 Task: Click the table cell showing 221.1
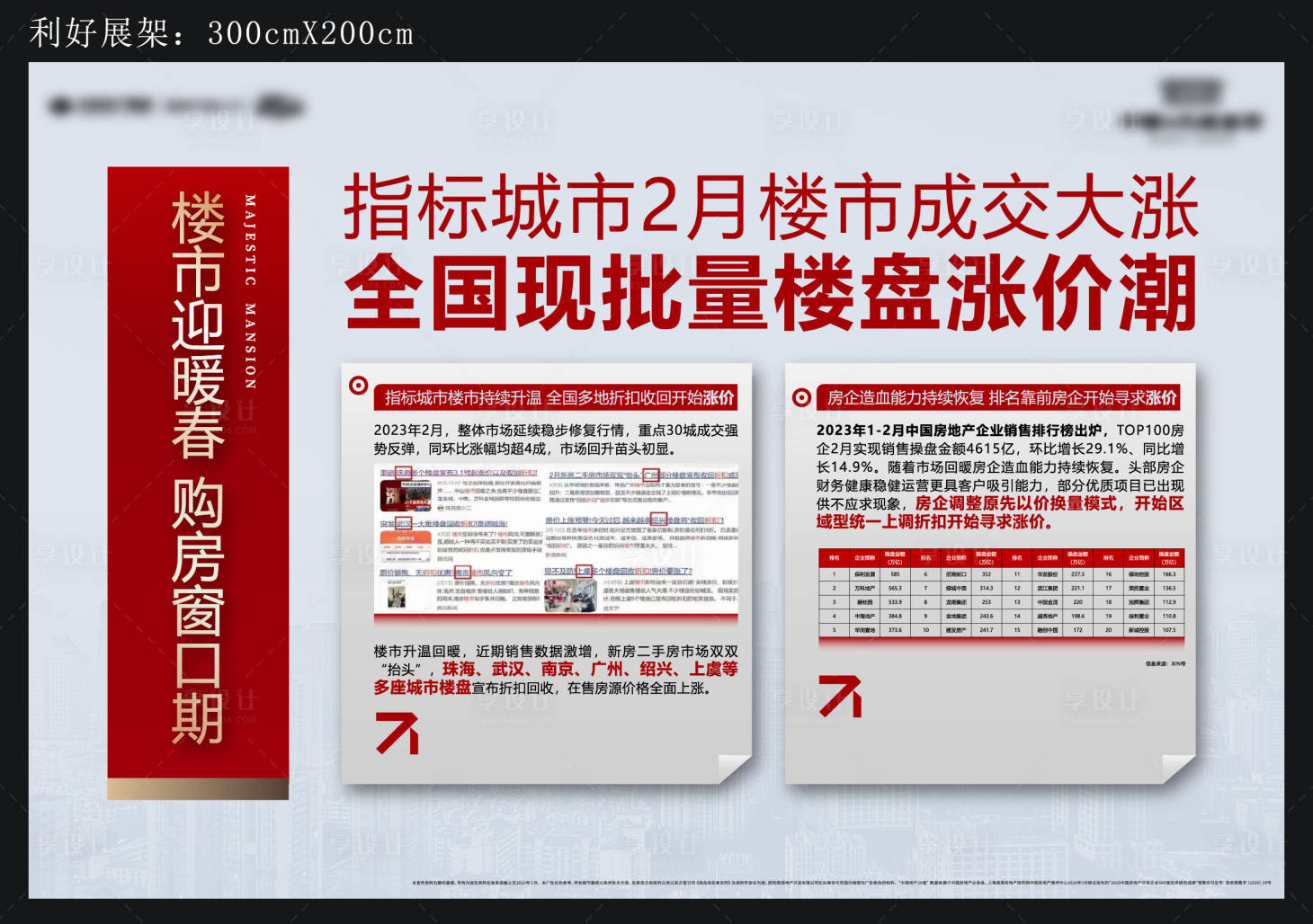coord(1077,588)
